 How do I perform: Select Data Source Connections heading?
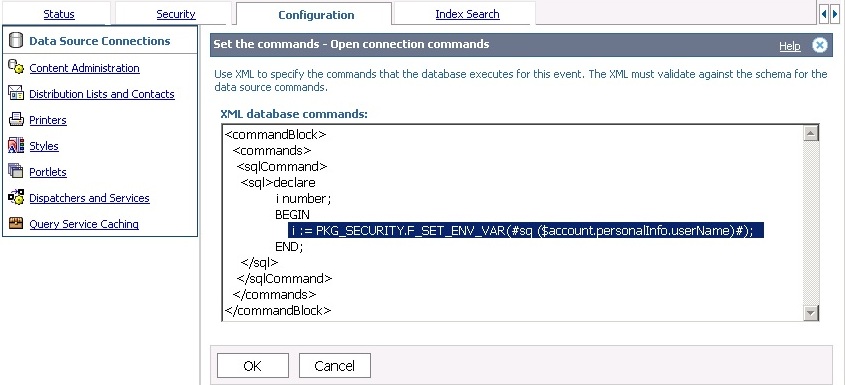click(100, 41)
